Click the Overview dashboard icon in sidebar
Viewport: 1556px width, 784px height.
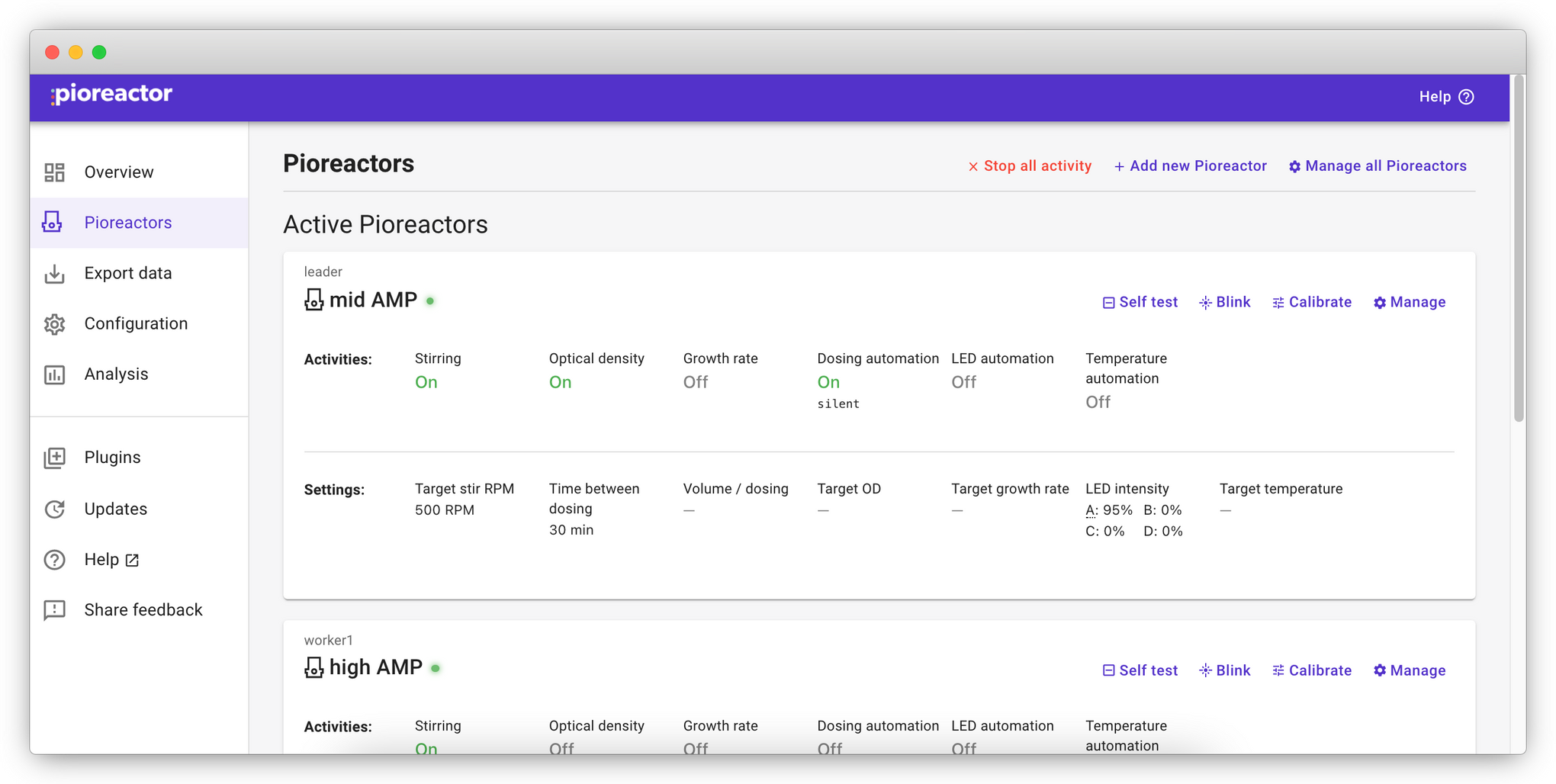point(54,172)
